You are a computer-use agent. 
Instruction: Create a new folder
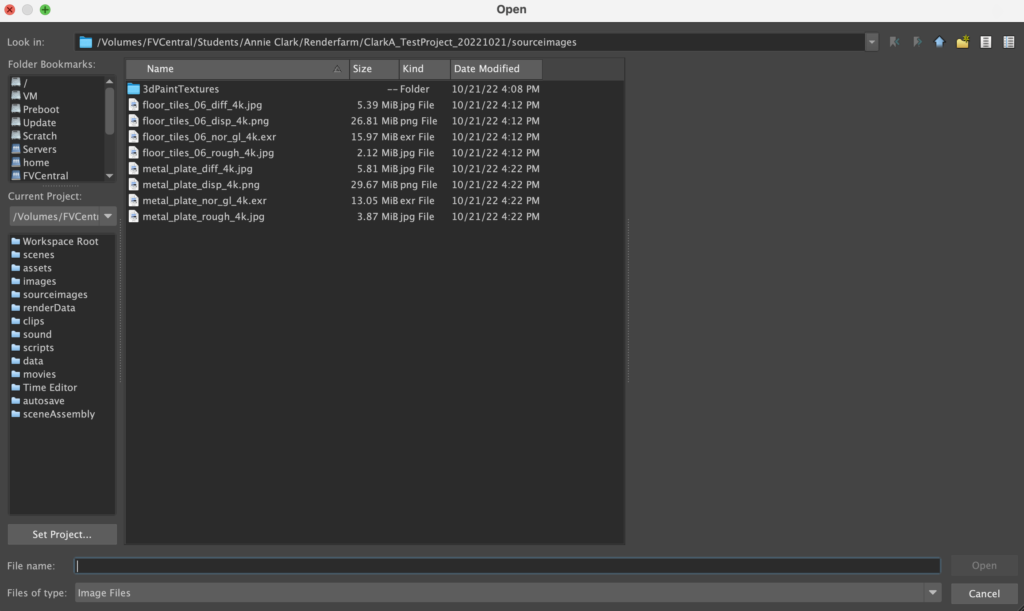pos(963,42)
